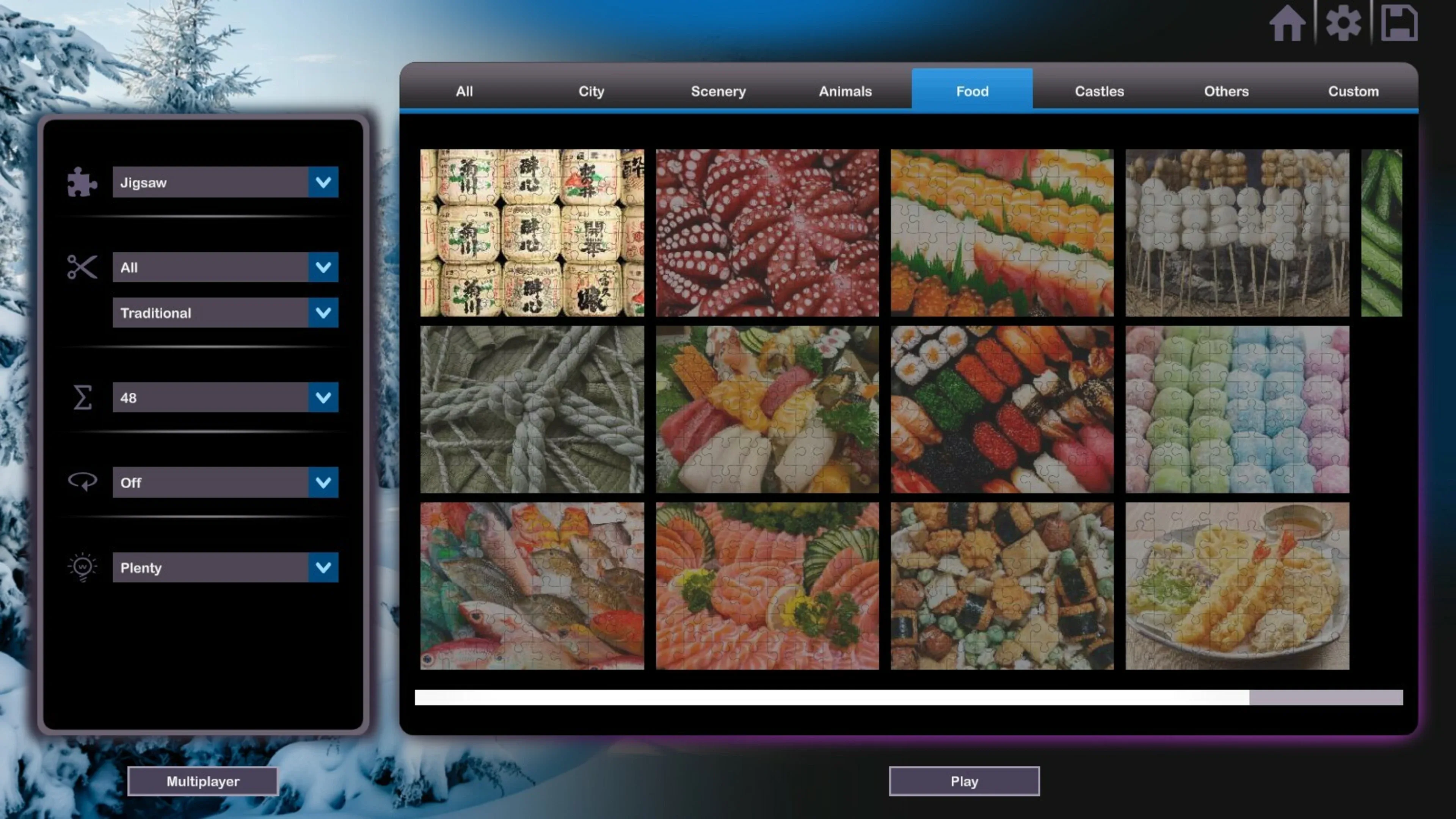This screenshot has width=1456, height=819.
Task: Click the scissors cut-style icon
Action: tap(82, 267)
